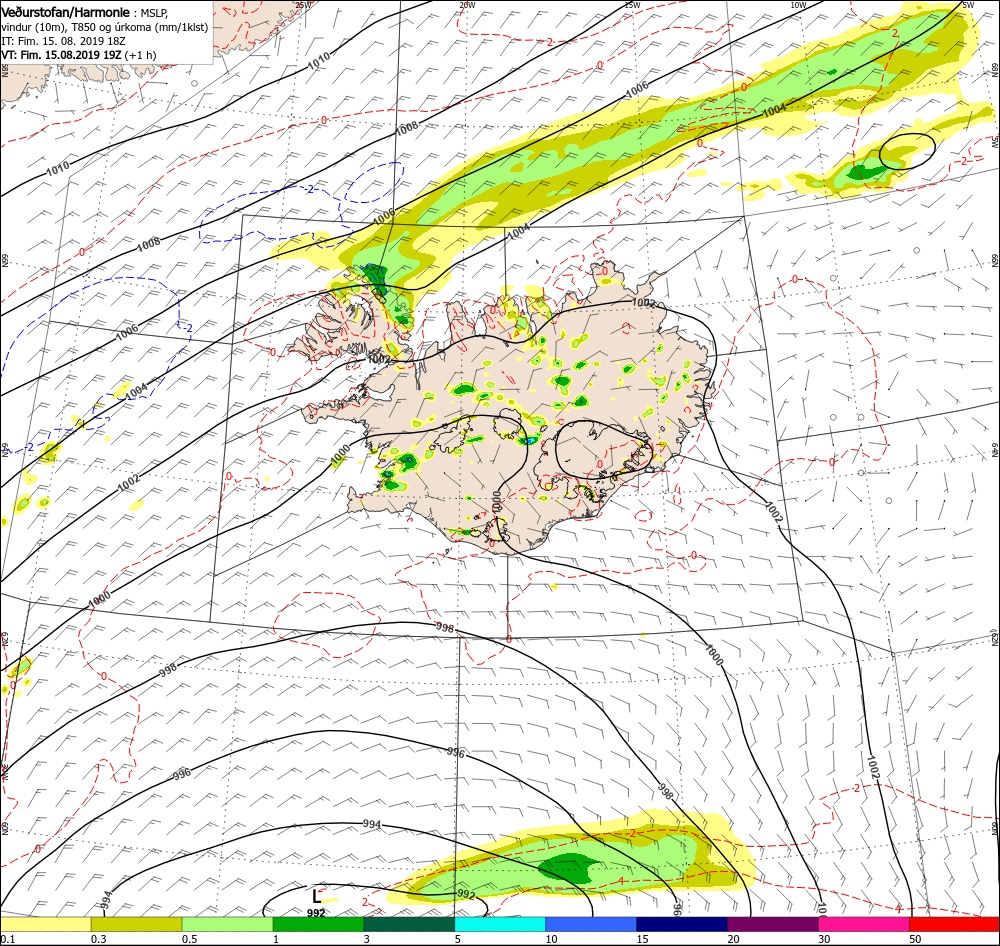Screen dimensions: 1000x946
Task: Click the '20W' longitude label
Action: (467, 4)
